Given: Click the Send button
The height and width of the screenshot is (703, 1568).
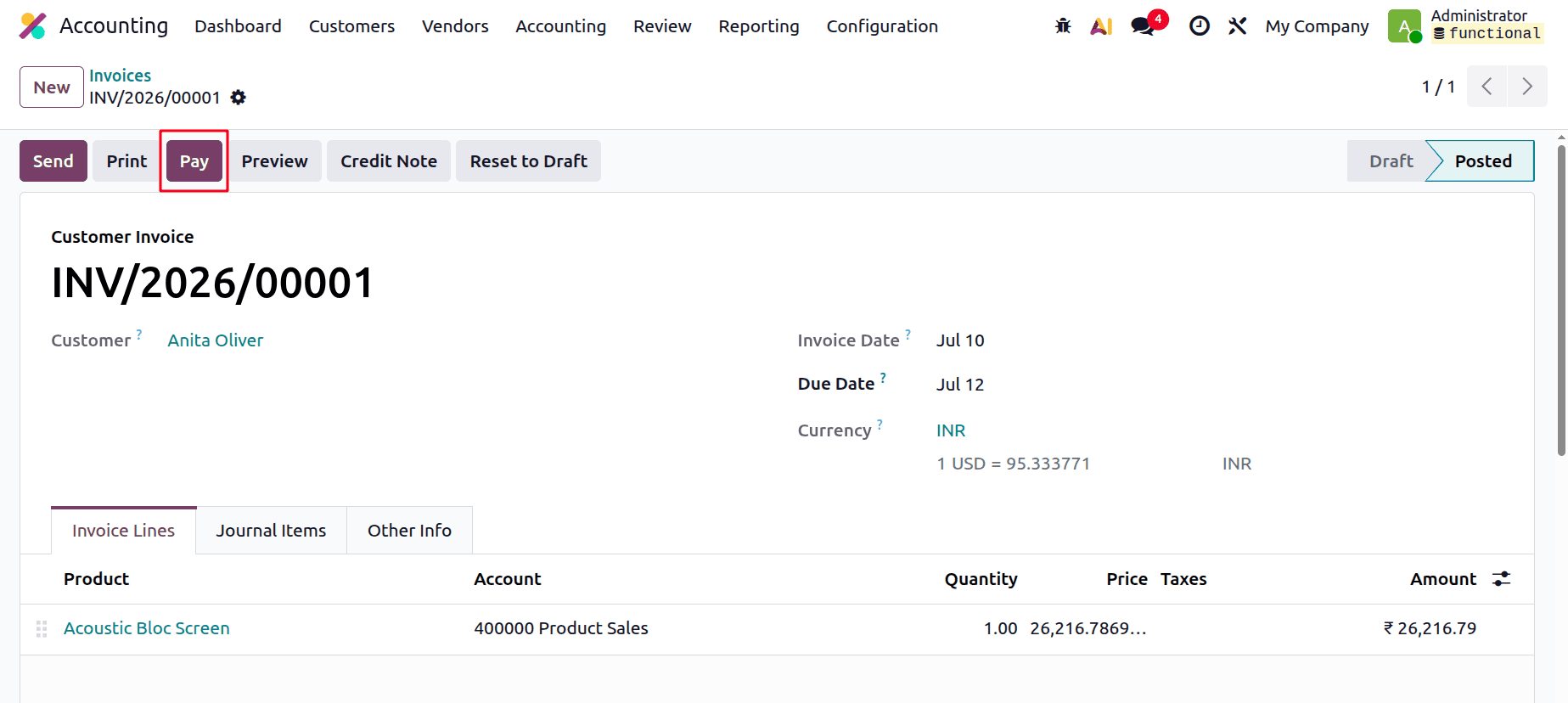Looking at the screenshot, I should coord(53,161).
